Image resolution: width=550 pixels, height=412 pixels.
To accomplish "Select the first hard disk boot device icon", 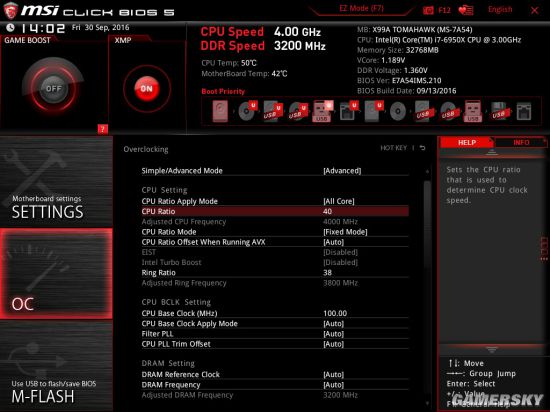I will pyautogui.click(x=220, y=112).
